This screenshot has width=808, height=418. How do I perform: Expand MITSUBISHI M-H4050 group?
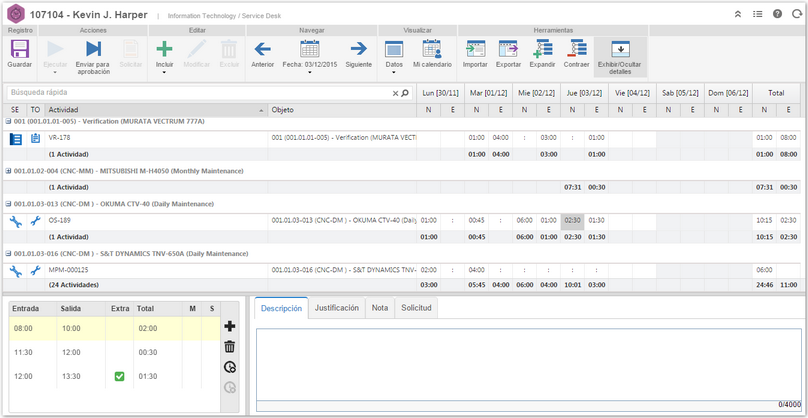[x=8, y=171]
